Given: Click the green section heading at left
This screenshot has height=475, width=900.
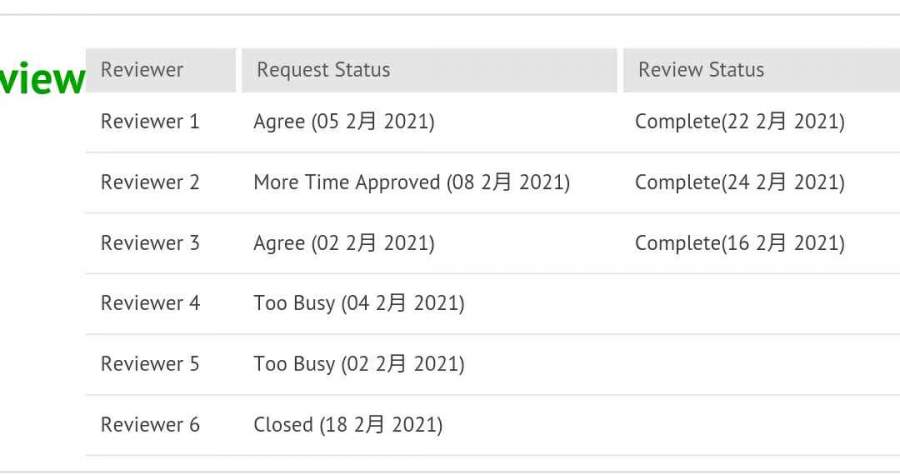Looking at the screenshot, I should [x=42, y=79].
